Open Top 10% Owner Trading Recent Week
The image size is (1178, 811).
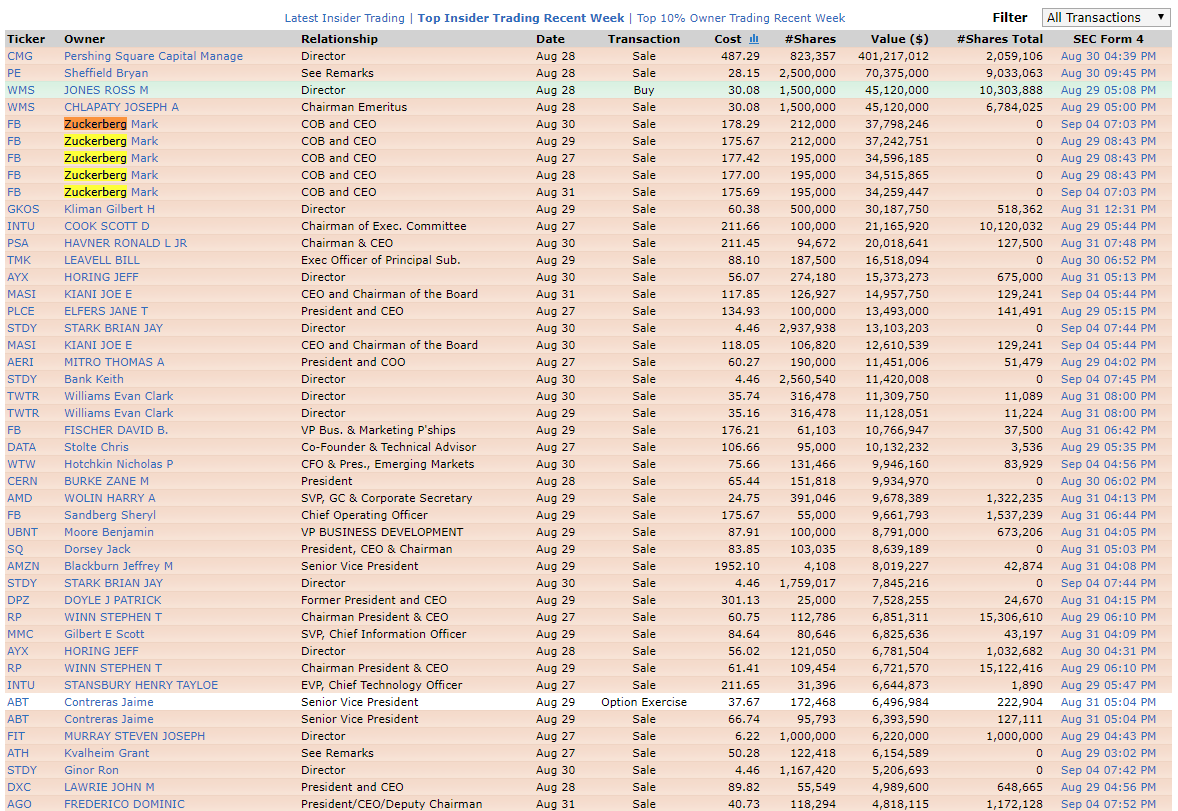click(x=740, y=18)
